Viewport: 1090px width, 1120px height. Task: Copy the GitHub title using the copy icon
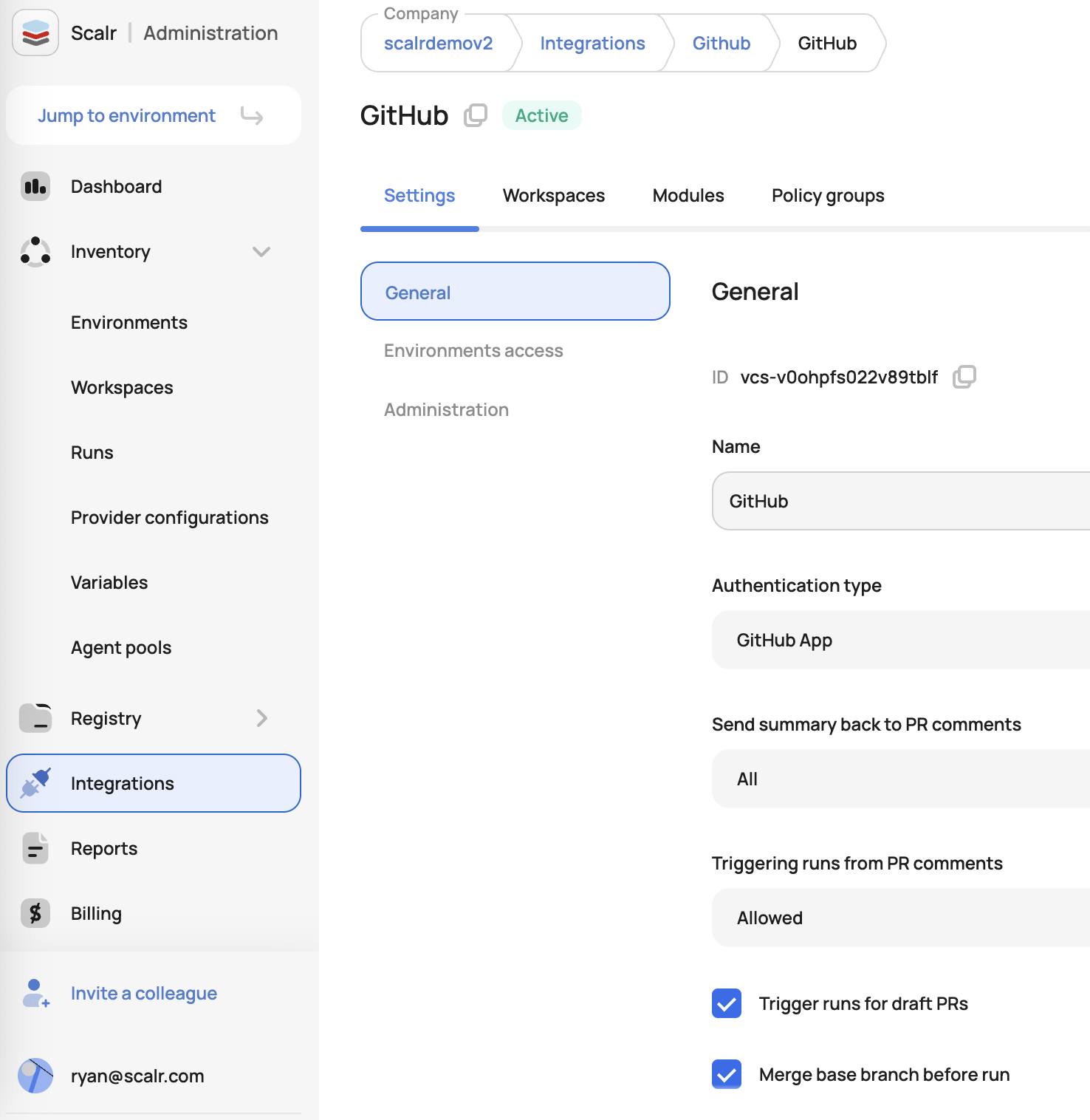click(x=476, y=115)
